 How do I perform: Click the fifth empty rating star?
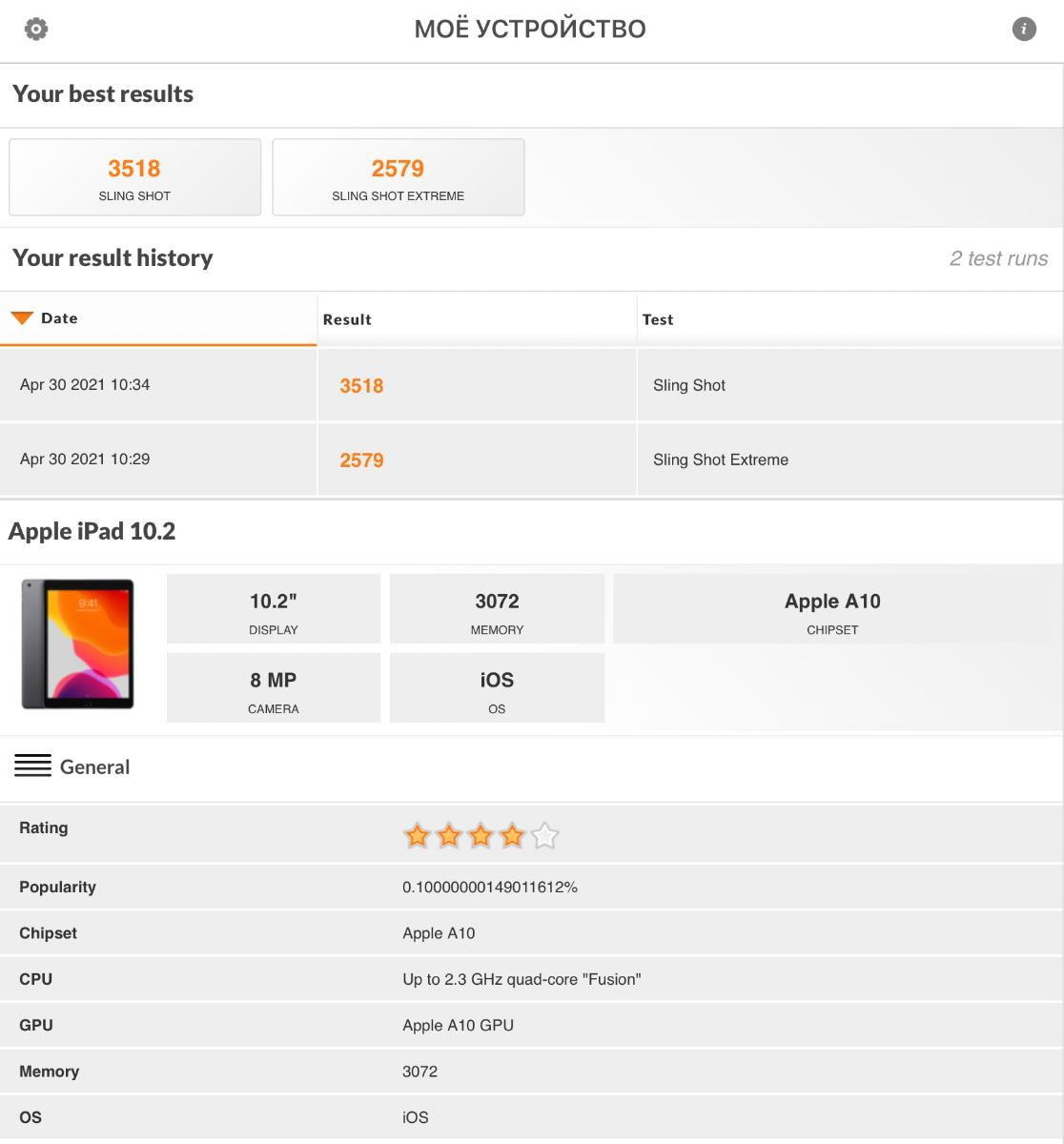544,837
